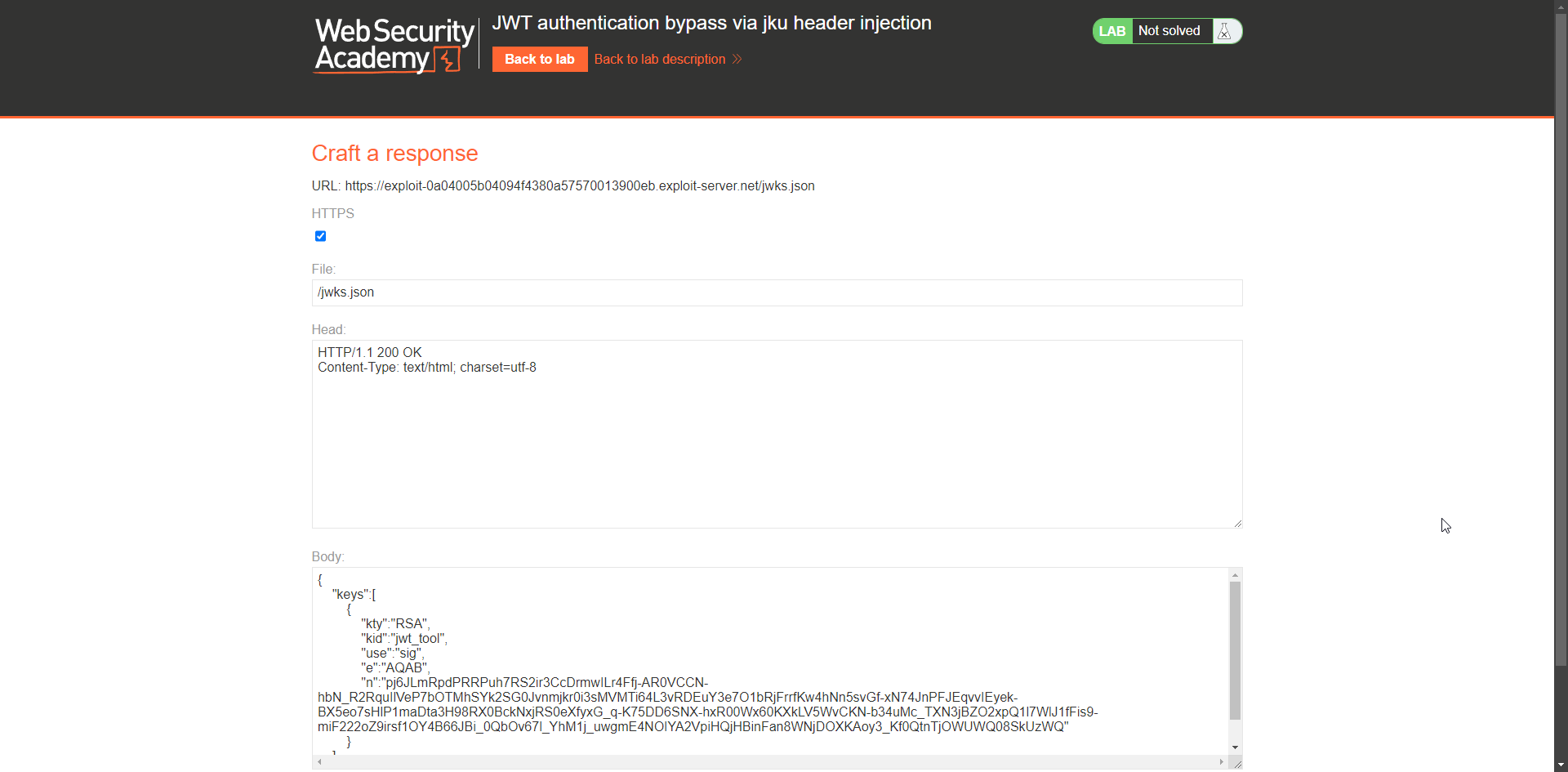Click the double chevron after lab description
1568x772 pixels.
737,59
